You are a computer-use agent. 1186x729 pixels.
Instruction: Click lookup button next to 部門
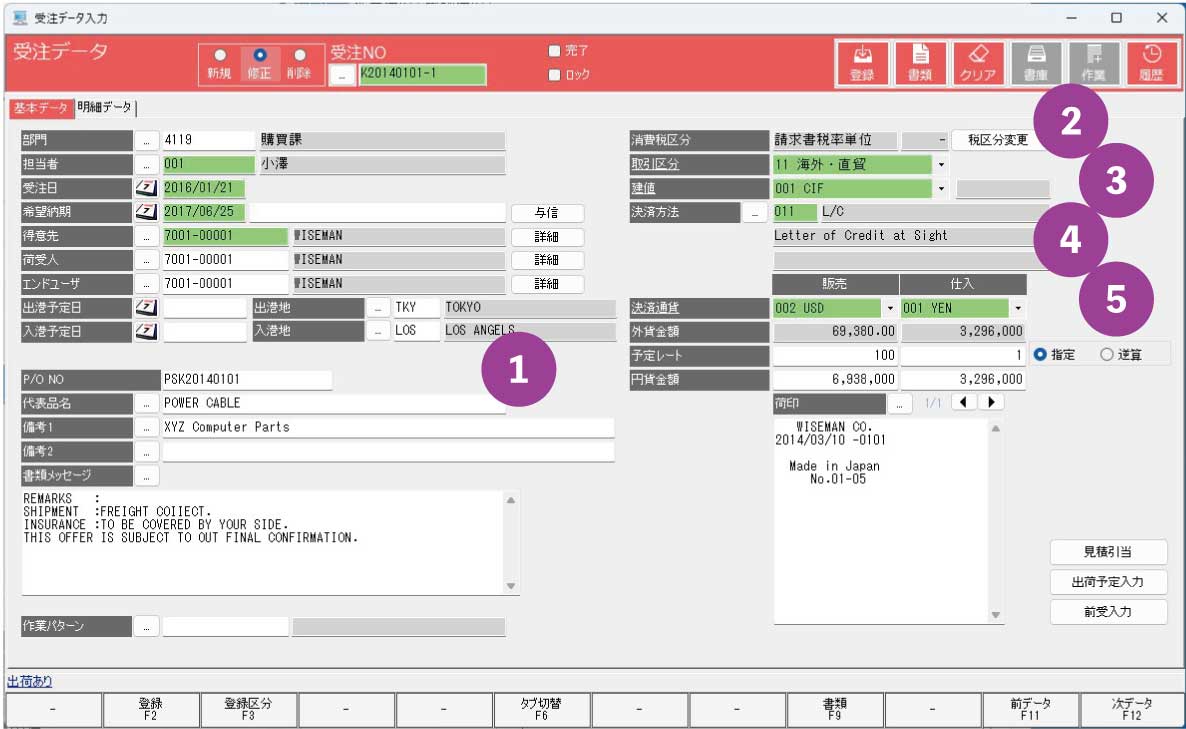click(x=147, y=140)
